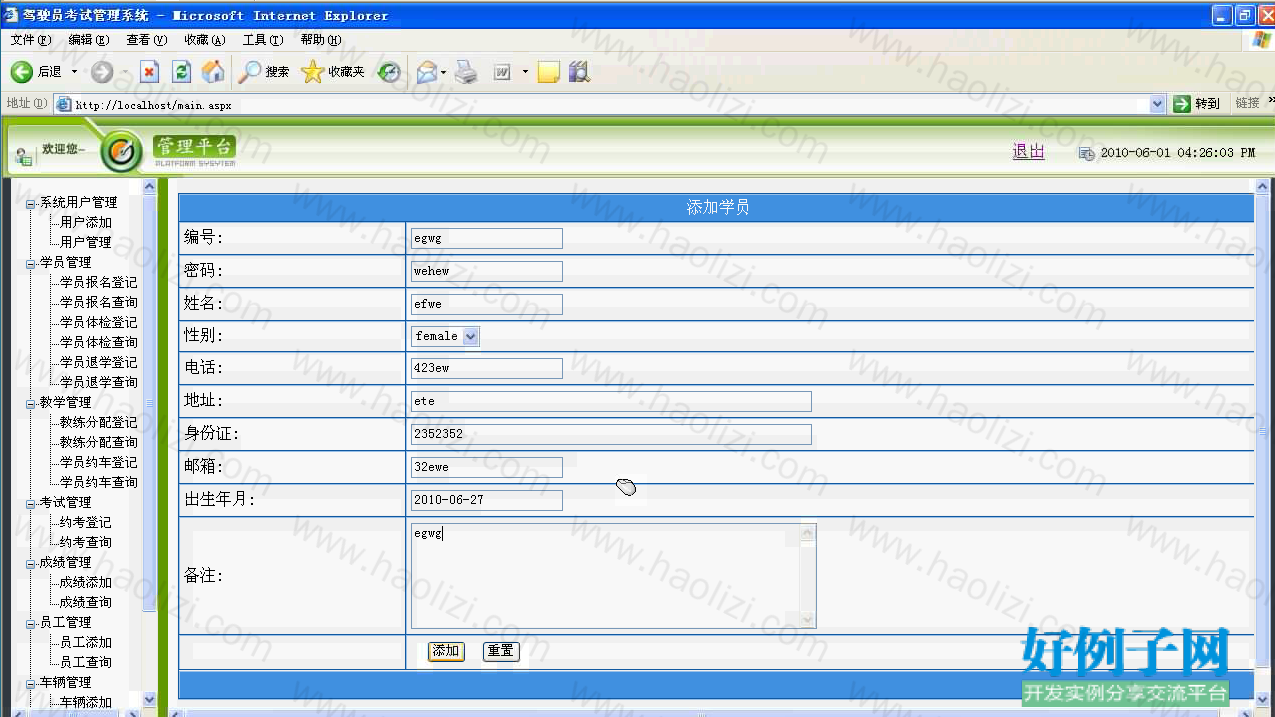The image size is (1275, 717).
Task: Open 员工查询 page
Action: point(86,662)
